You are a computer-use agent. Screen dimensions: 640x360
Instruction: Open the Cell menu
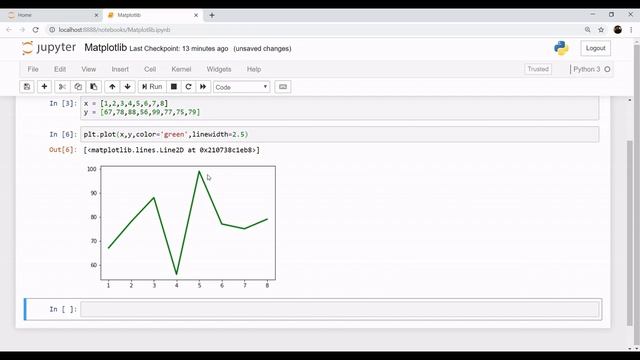[150, 69]
